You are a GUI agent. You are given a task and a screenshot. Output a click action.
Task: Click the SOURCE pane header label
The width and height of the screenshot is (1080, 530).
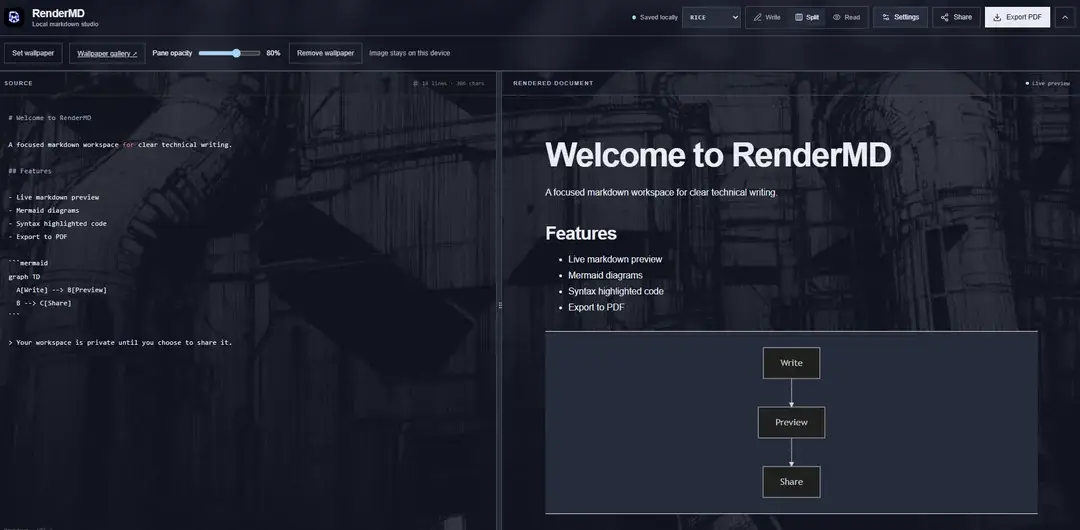pyautogui.click(x=19, y=83)
